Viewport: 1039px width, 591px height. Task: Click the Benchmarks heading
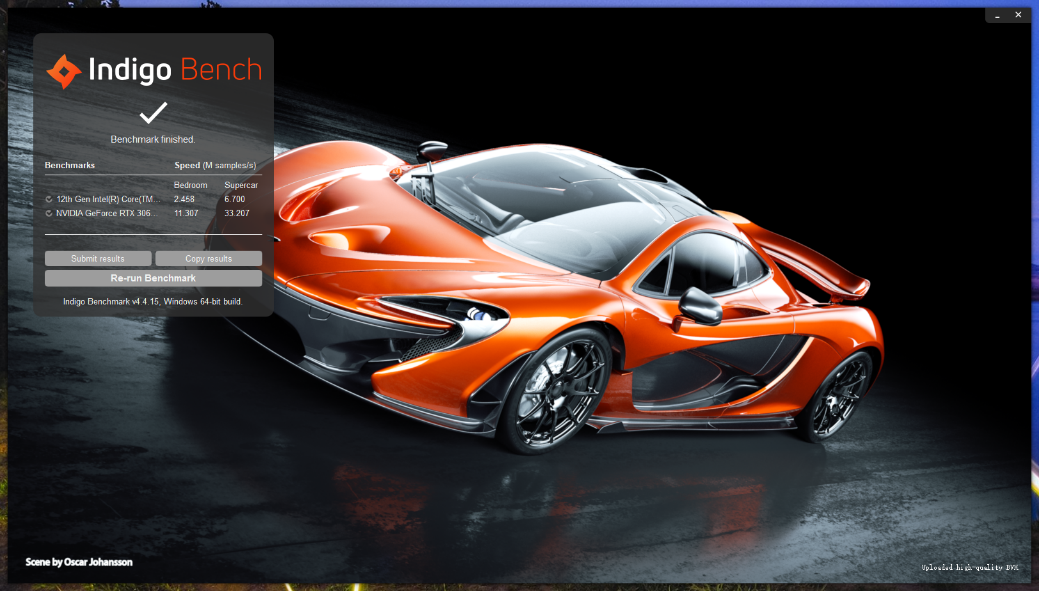70,165
